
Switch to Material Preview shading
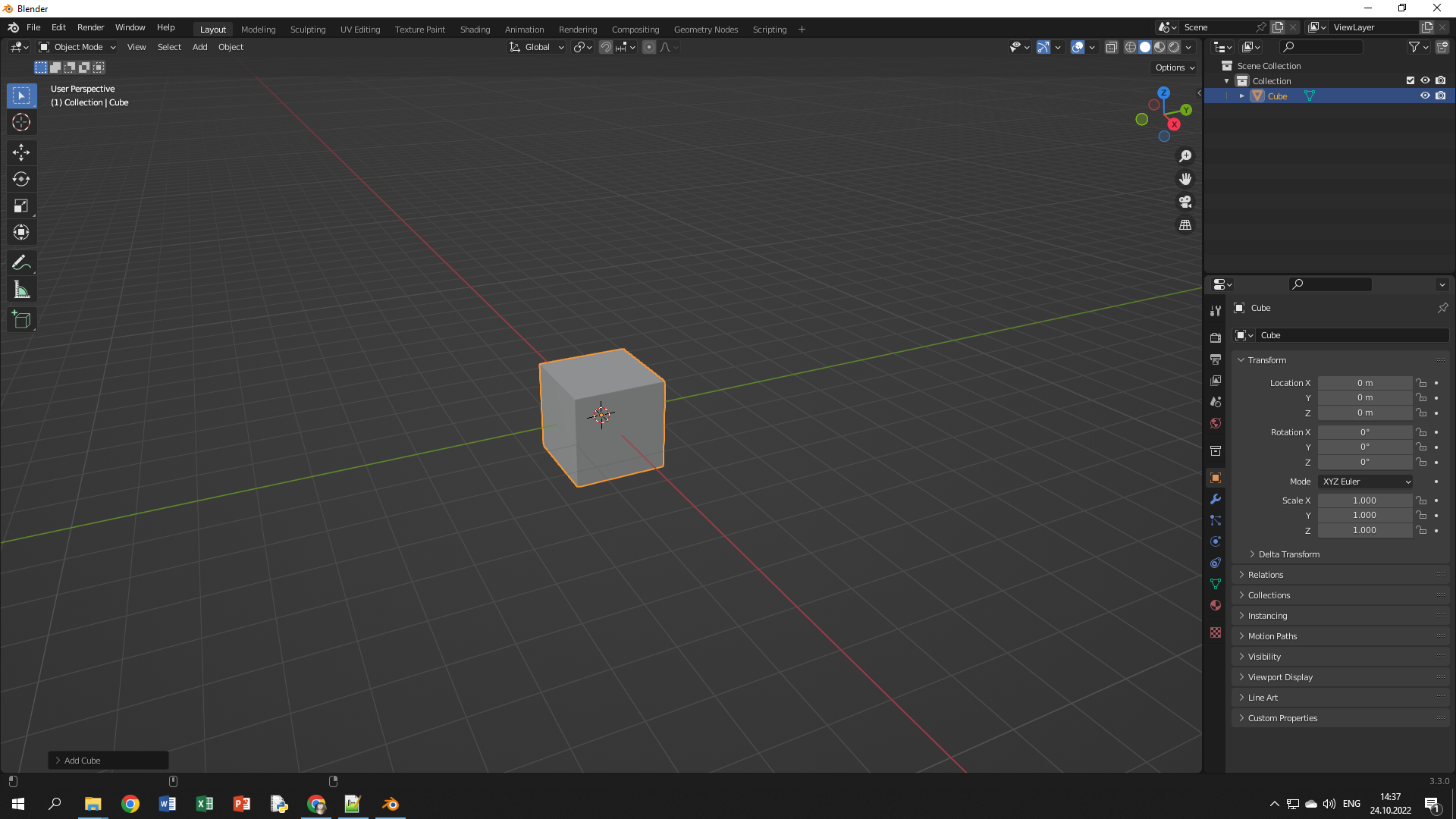coord(1159,47)
